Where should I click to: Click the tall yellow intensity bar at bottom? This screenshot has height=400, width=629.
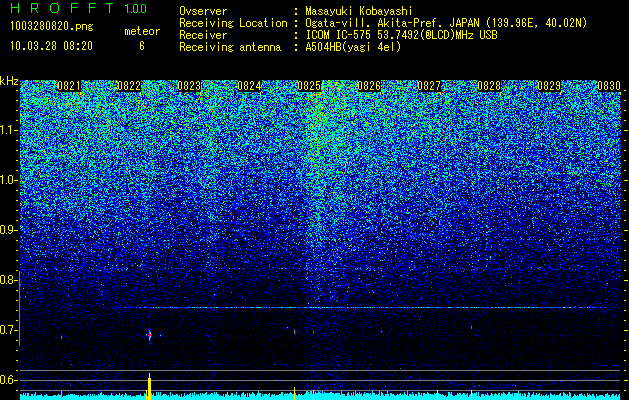click(x=149, y=386)
